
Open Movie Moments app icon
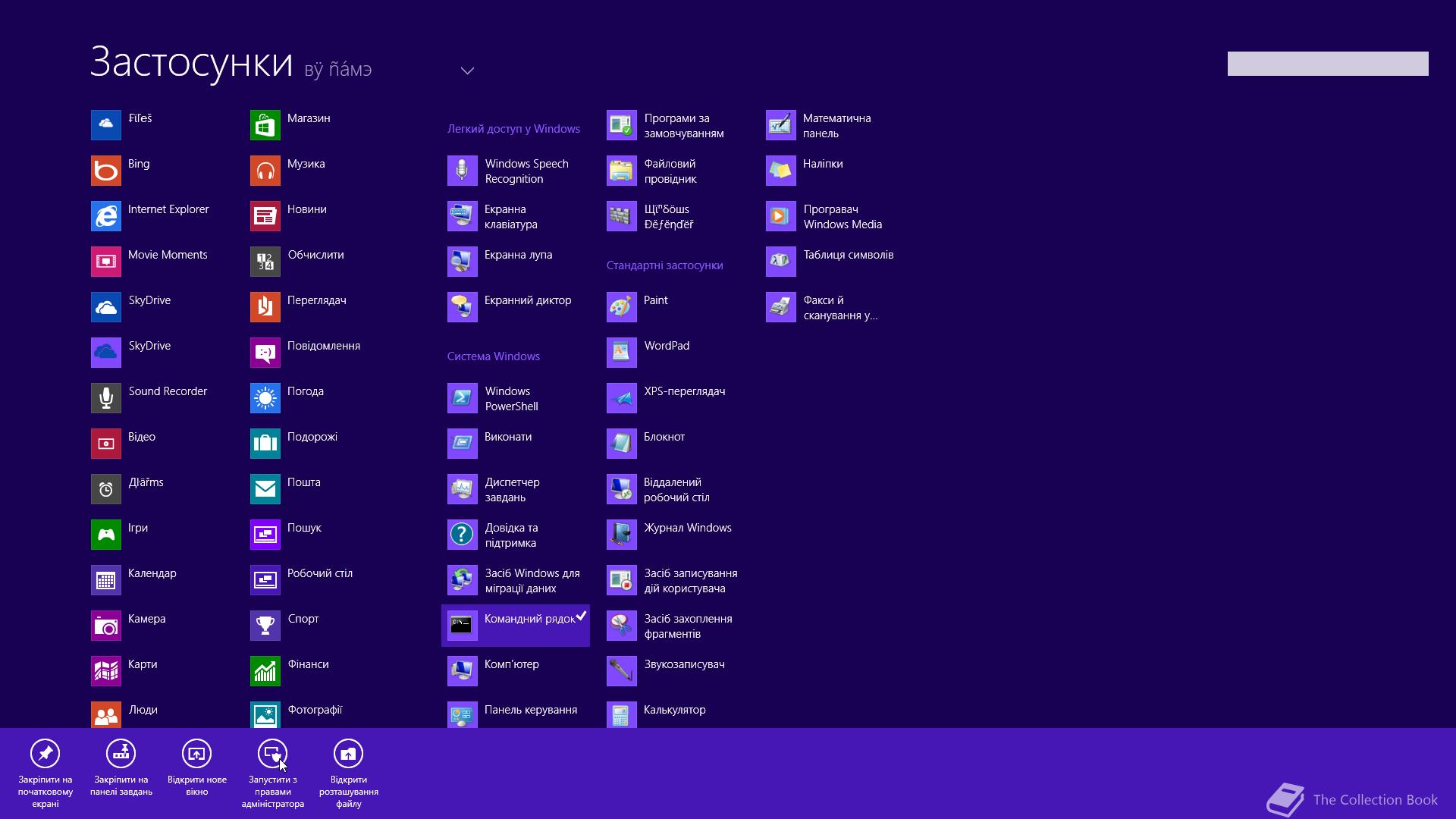pos(106,262)
